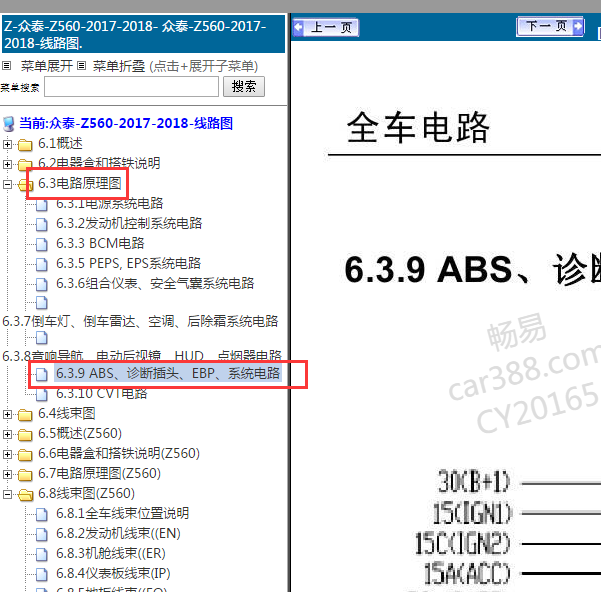The width and height of the screenshot is (601, 592).
Task: Click the 6.3.9 ABS heading in document
Action: coord(472,270)
